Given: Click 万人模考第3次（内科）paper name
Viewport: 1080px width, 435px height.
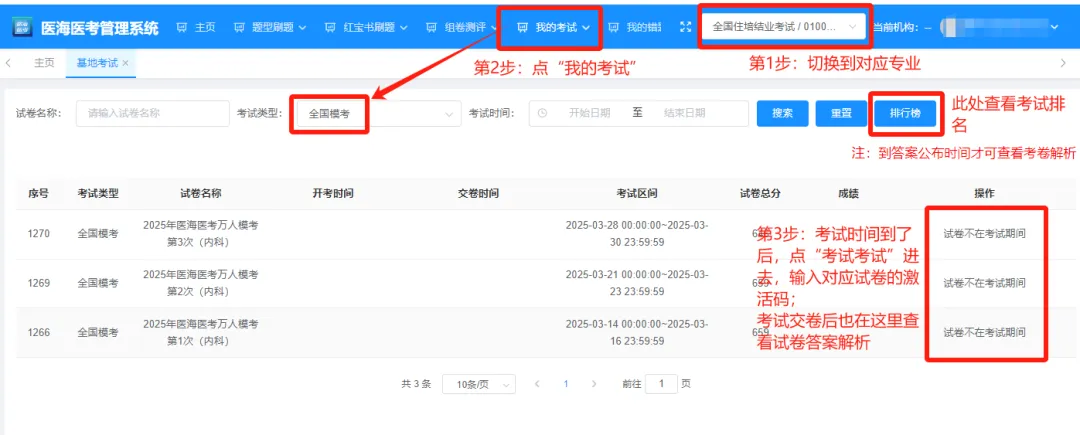Looking at the screenshot, I should click(x=200, y=233).
